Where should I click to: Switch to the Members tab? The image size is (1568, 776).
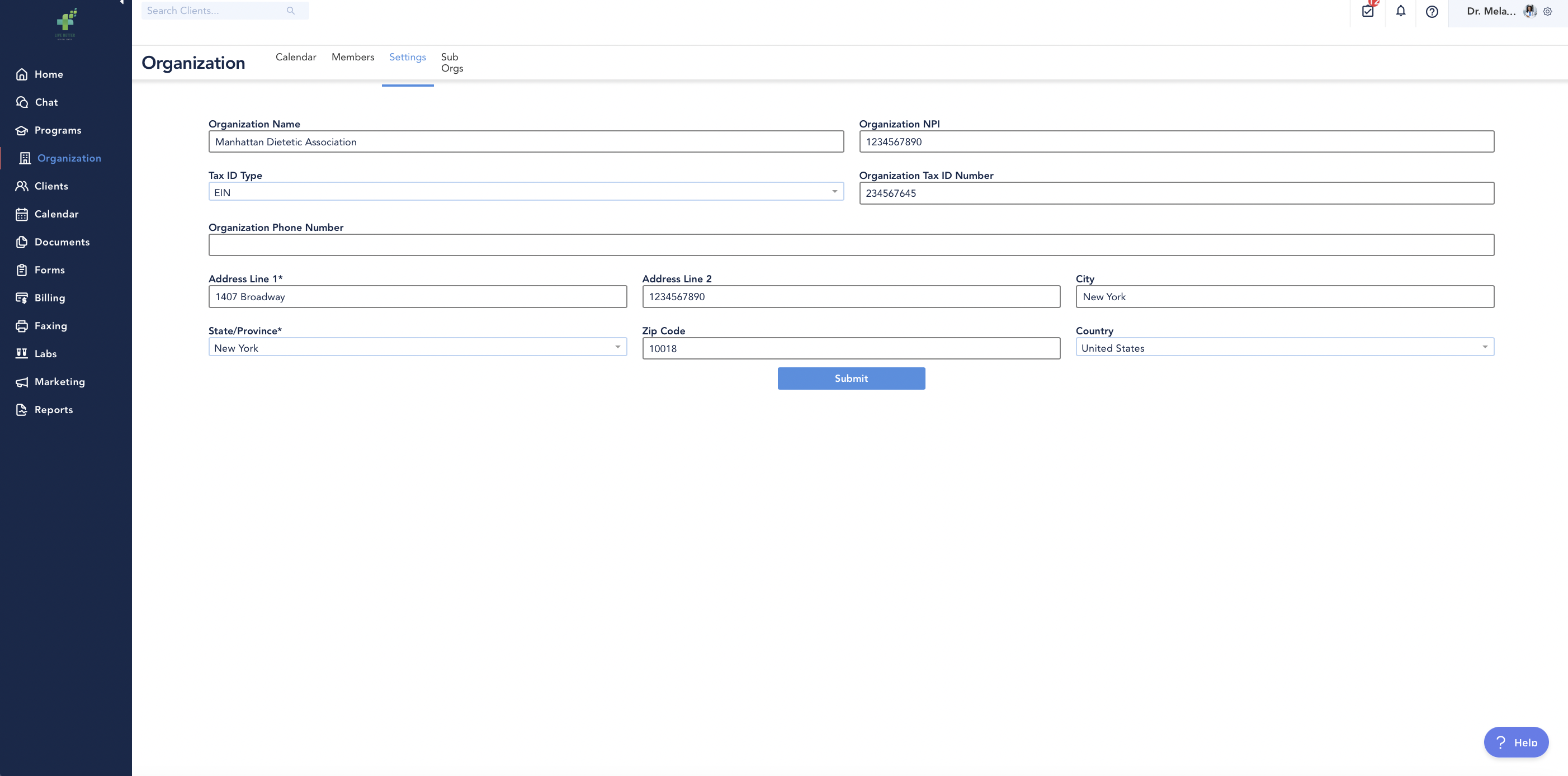[352, 56]
